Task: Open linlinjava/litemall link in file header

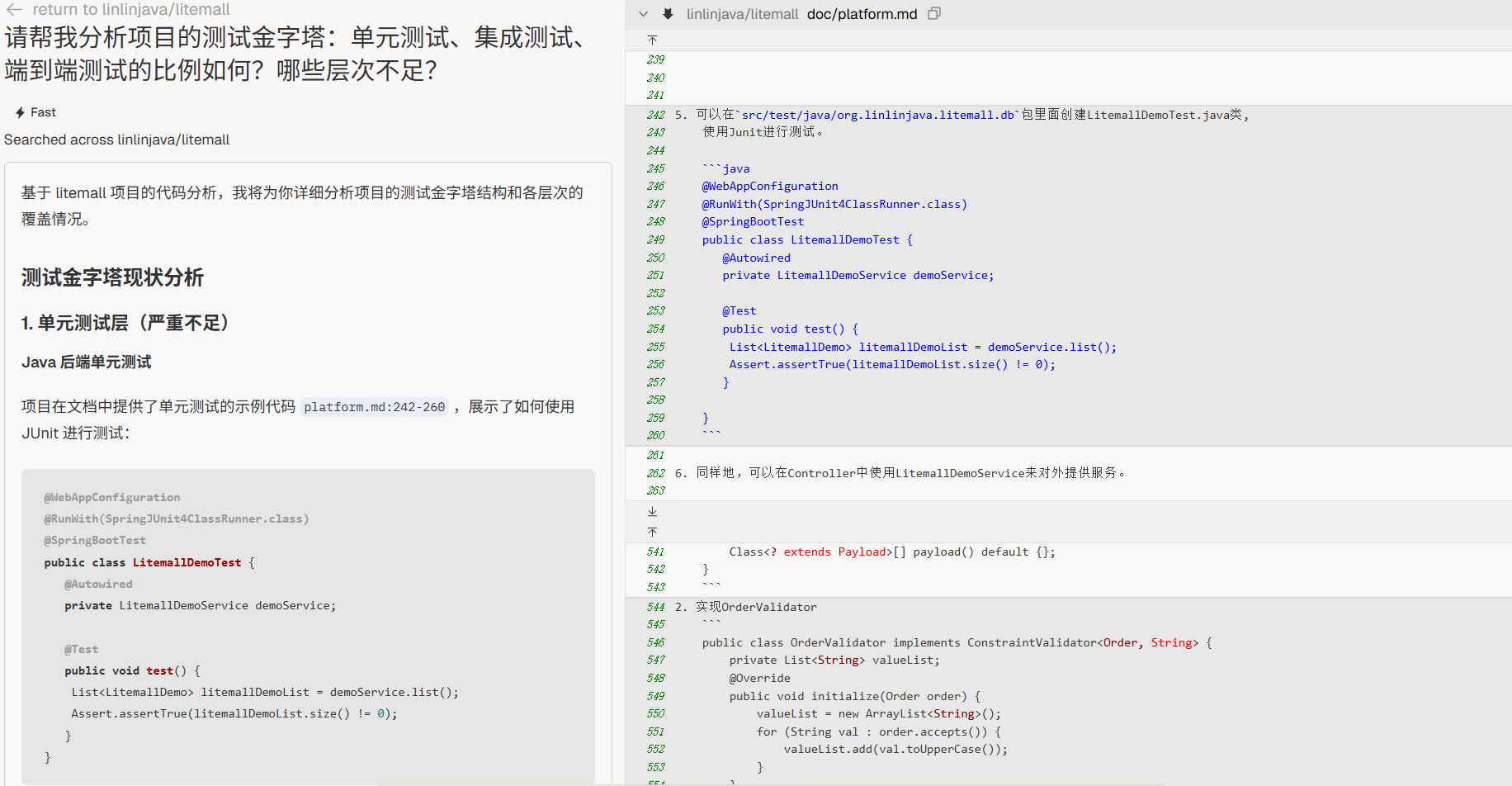Action: point(742,14)
